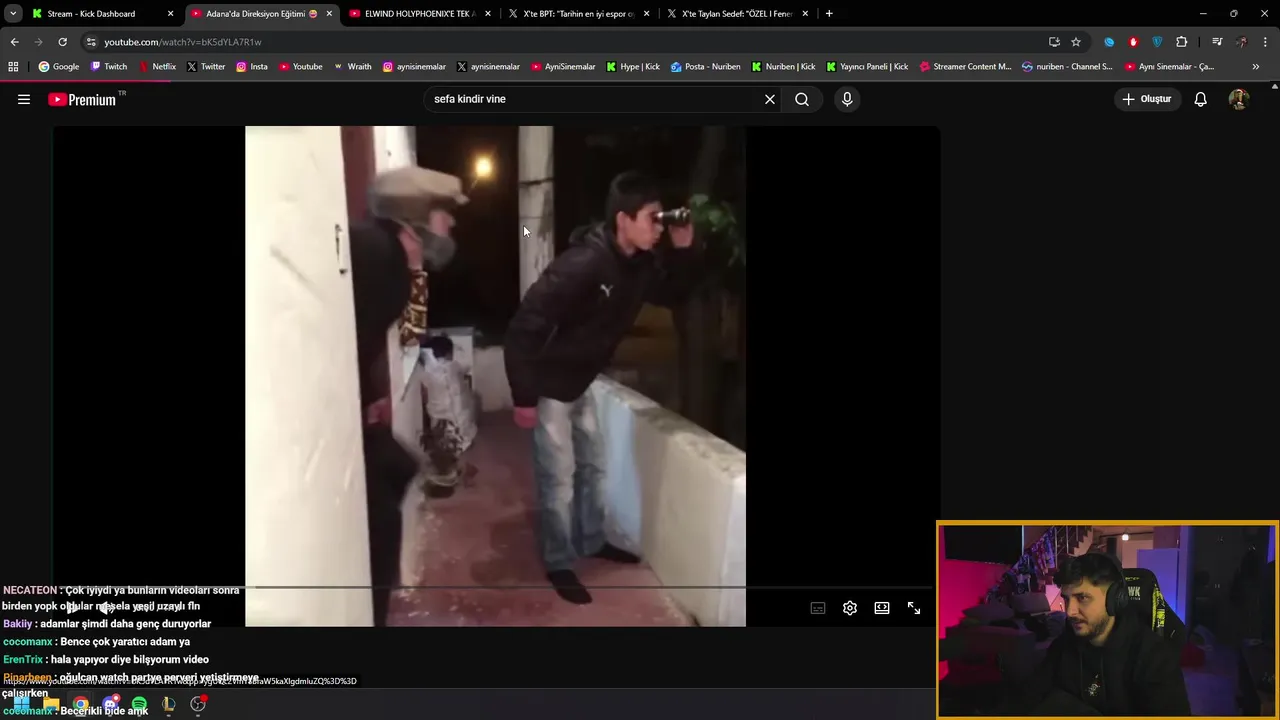Open the Hype | Kick bookmark
1280x720 pixels.
(632, 67)
